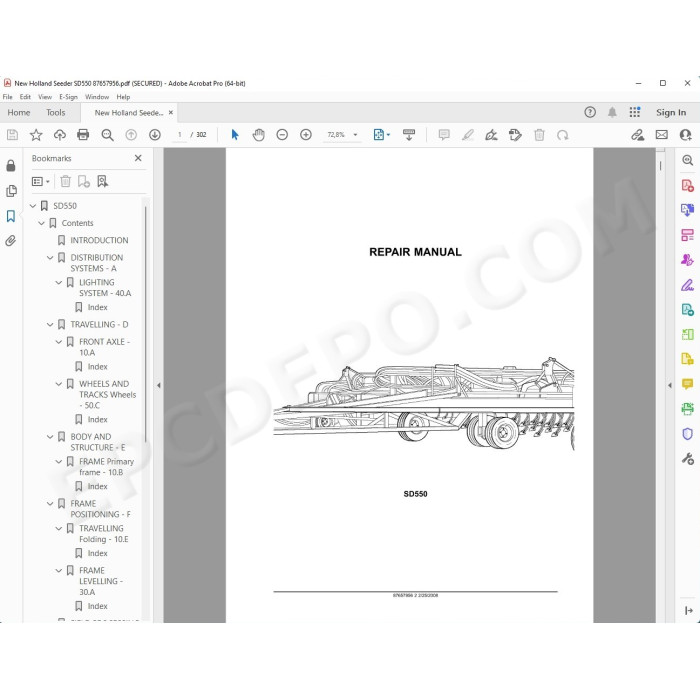Click the draw/sign pen tool
The image size is (700, 700).
[x=491, y=135]
